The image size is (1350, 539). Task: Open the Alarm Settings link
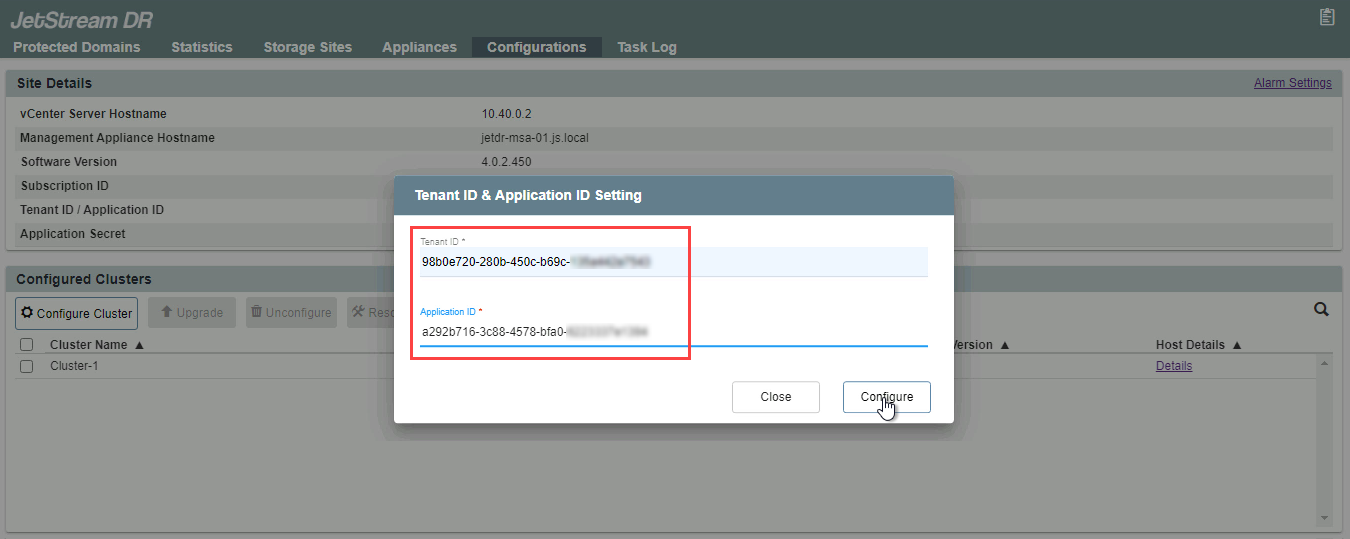(1292, 83)
